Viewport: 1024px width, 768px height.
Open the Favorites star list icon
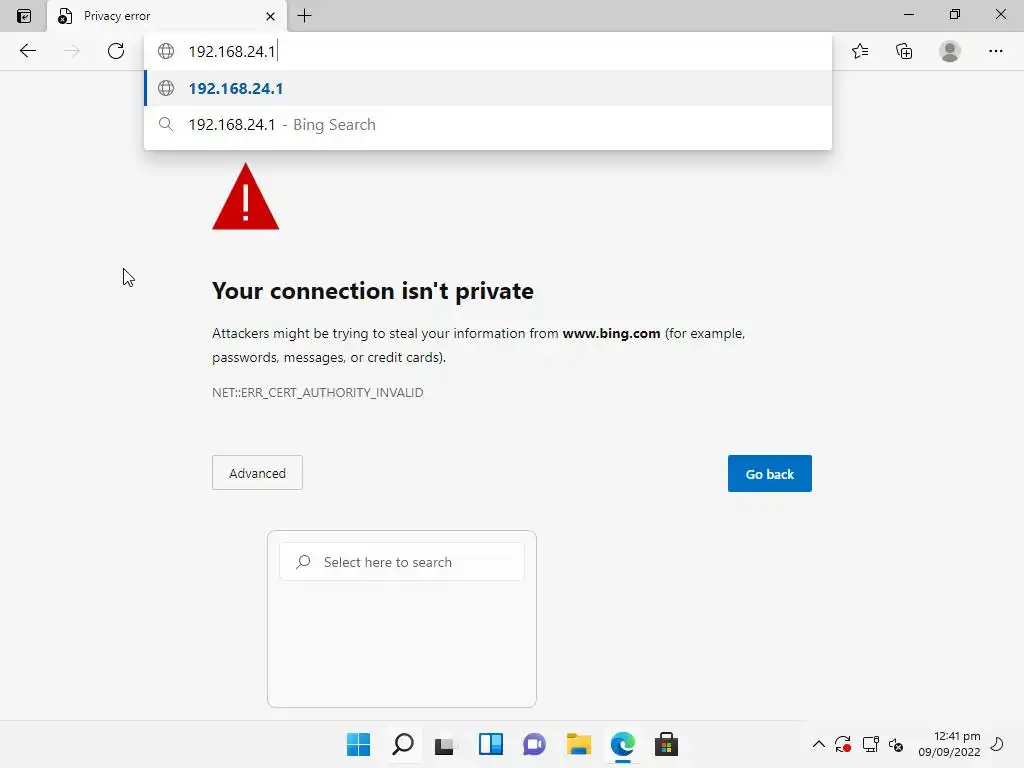(x=860, y=51)
